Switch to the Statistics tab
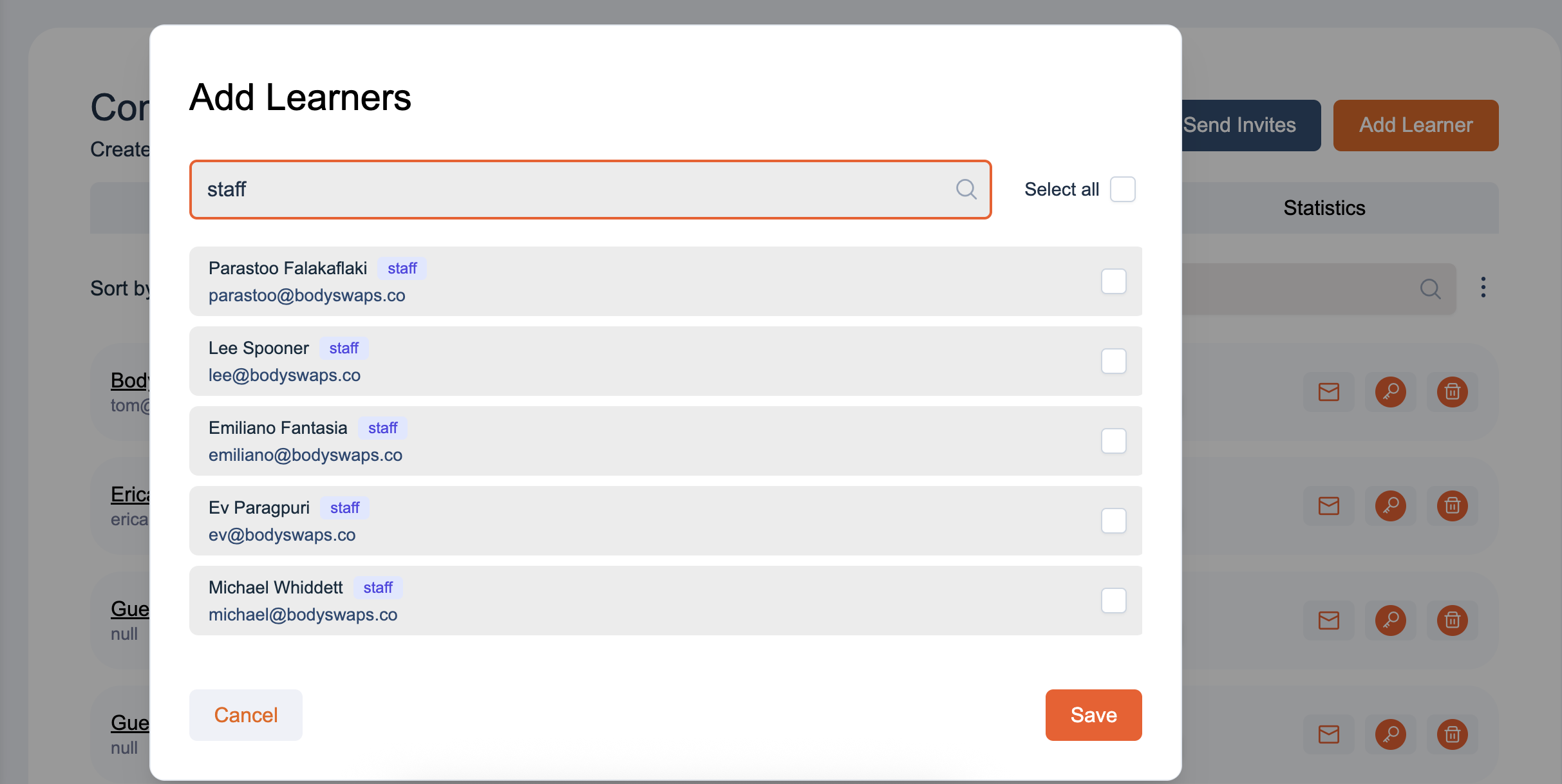The image size is (1562, 784). pos(1324,208)
